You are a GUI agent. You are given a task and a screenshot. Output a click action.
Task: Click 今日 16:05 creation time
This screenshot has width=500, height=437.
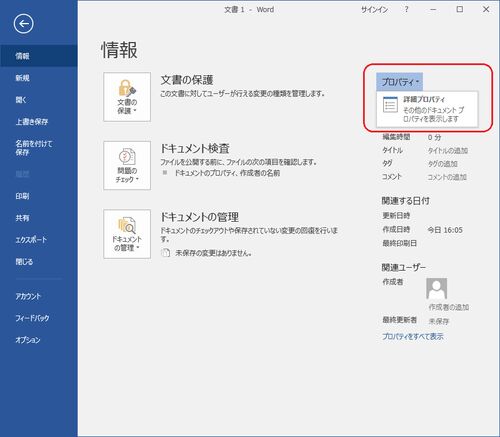445,230
